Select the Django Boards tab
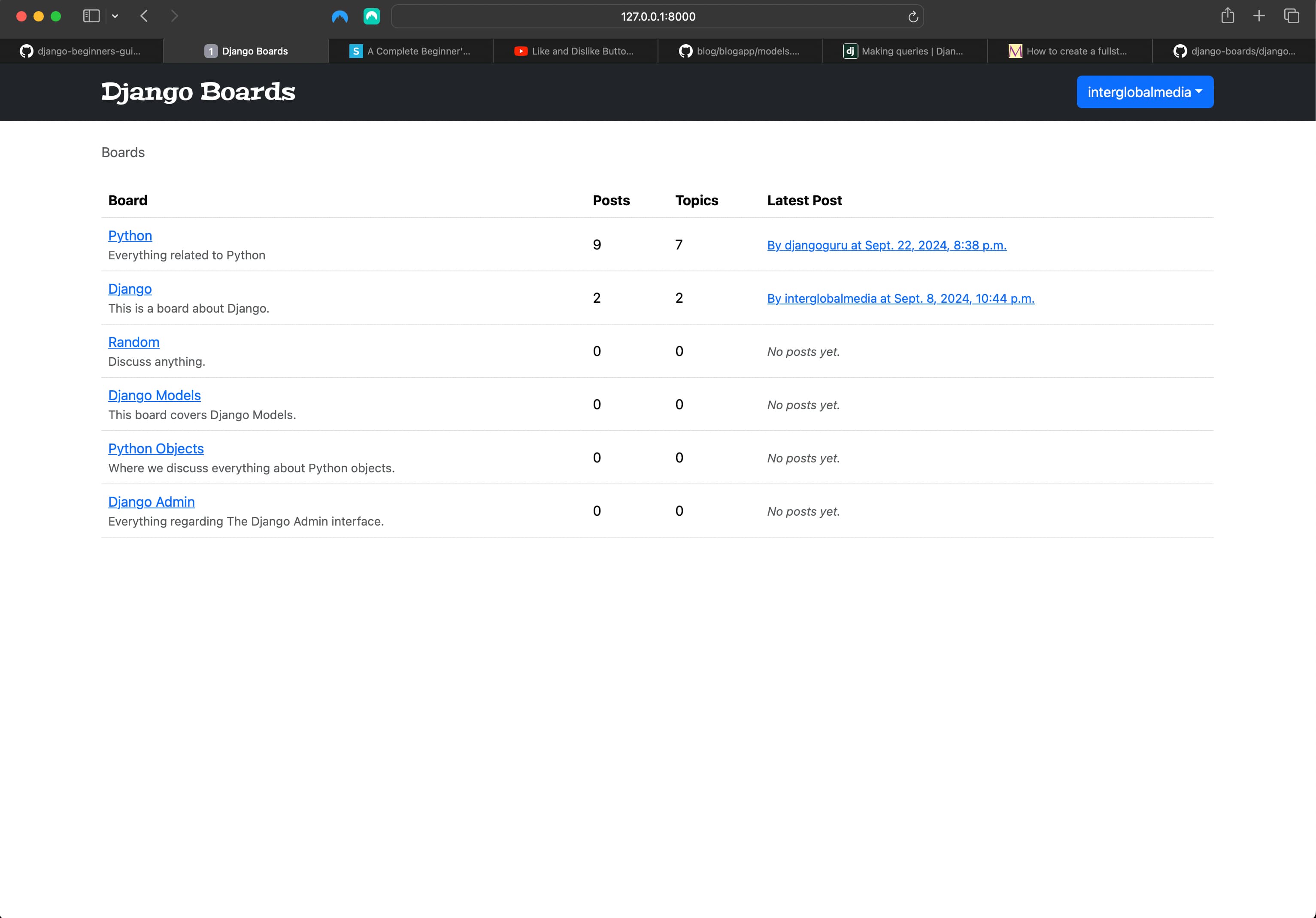The width and height of the screenshot is (1316, 918). (x=246, y=51)
